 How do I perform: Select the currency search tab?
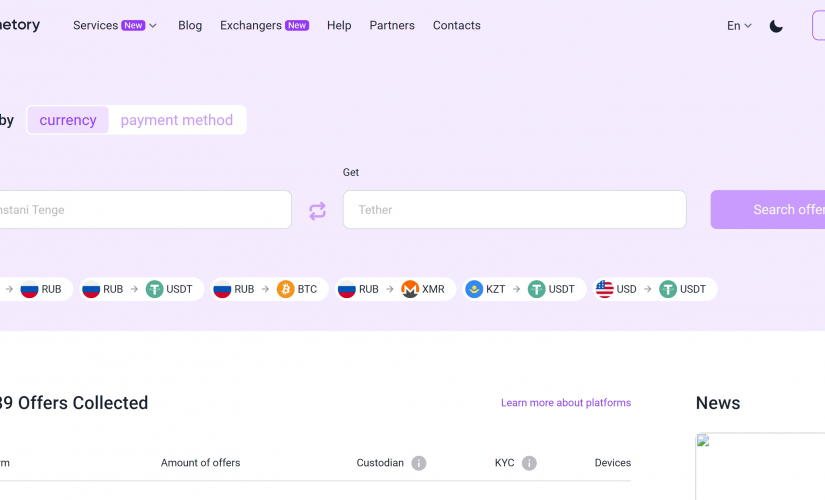pos(68,120)
